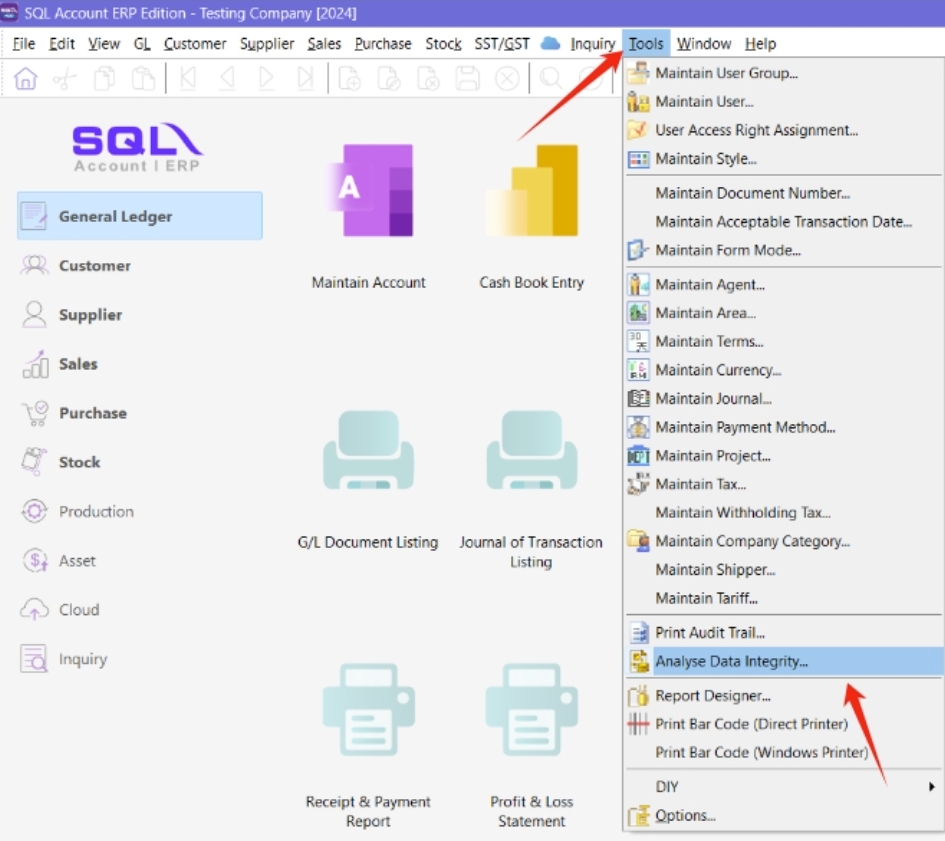Select Options at bottom of menu

(685, 816)
